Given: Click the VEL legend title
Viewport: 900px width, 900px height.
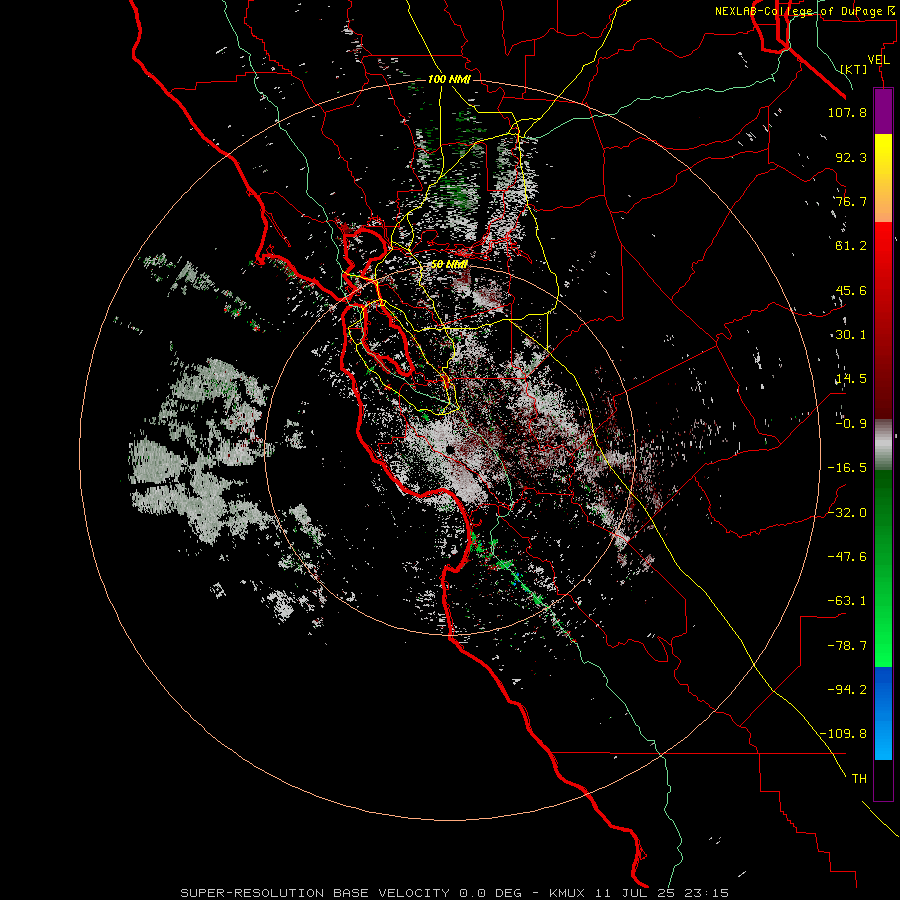Looking at the screenshot, I should (879, 60).
